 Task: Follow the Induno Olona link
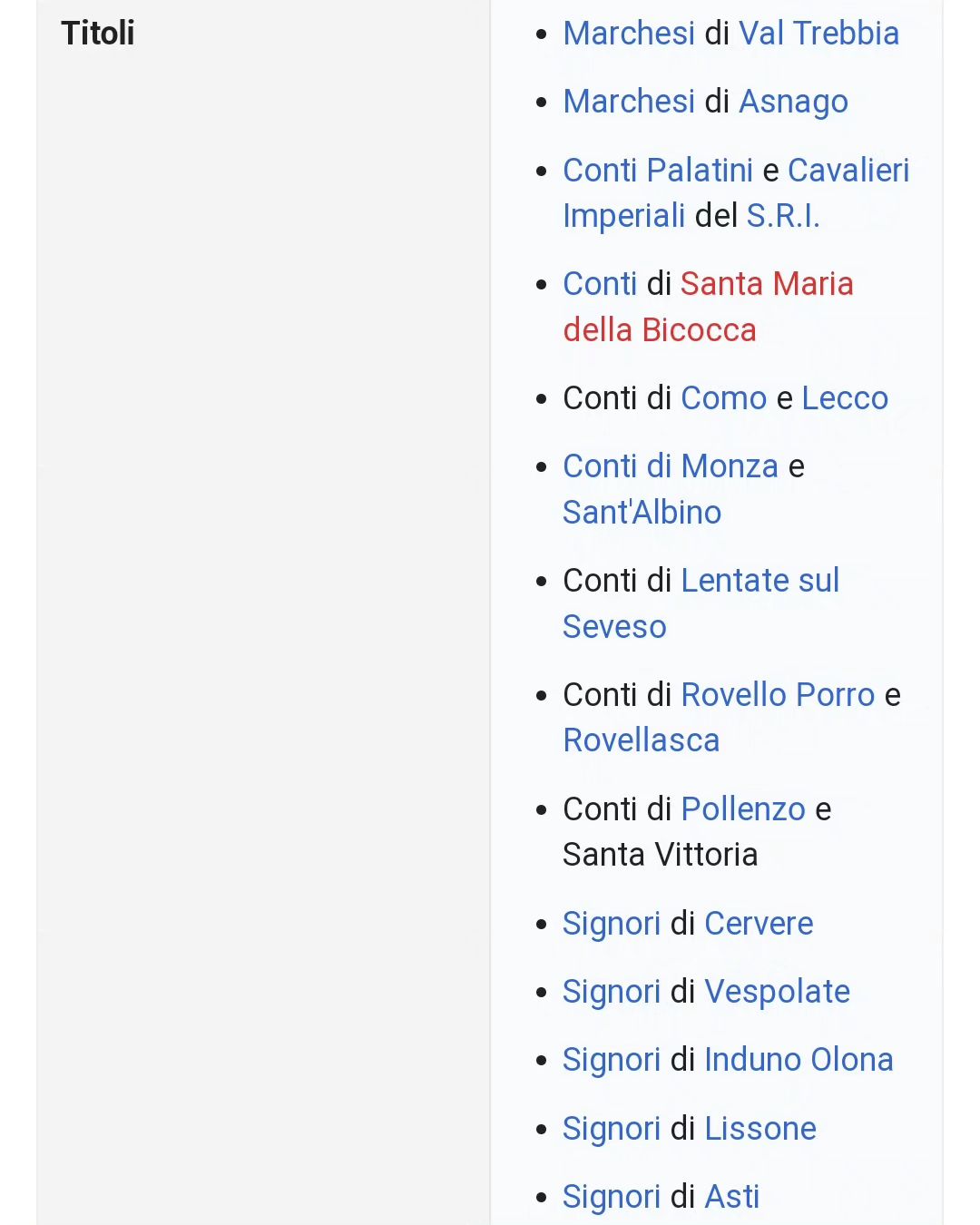[x=799, y=1060]
